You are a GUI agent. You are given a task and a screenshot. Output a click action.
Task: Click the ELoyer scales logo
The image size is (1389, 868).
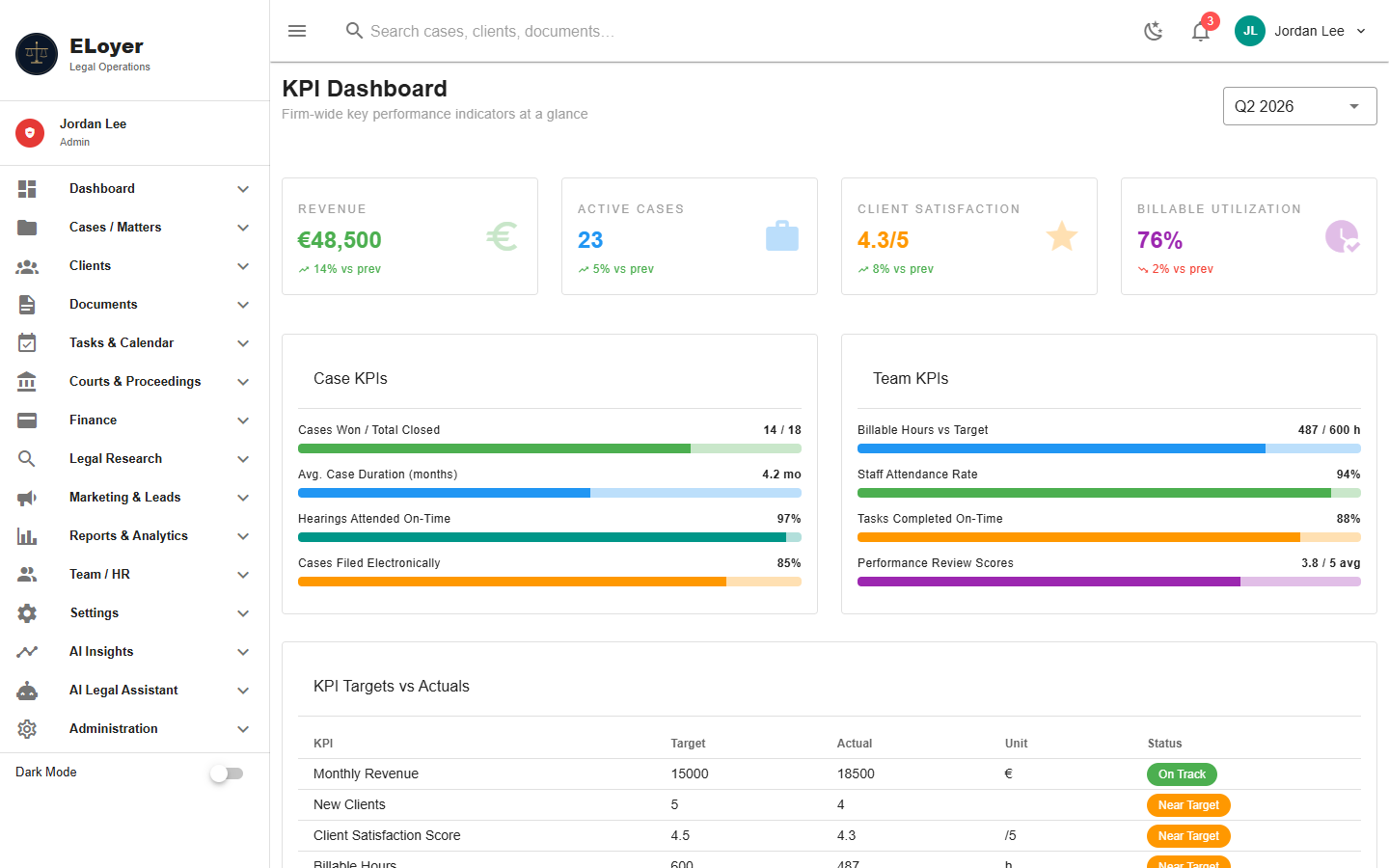(37, 54)
